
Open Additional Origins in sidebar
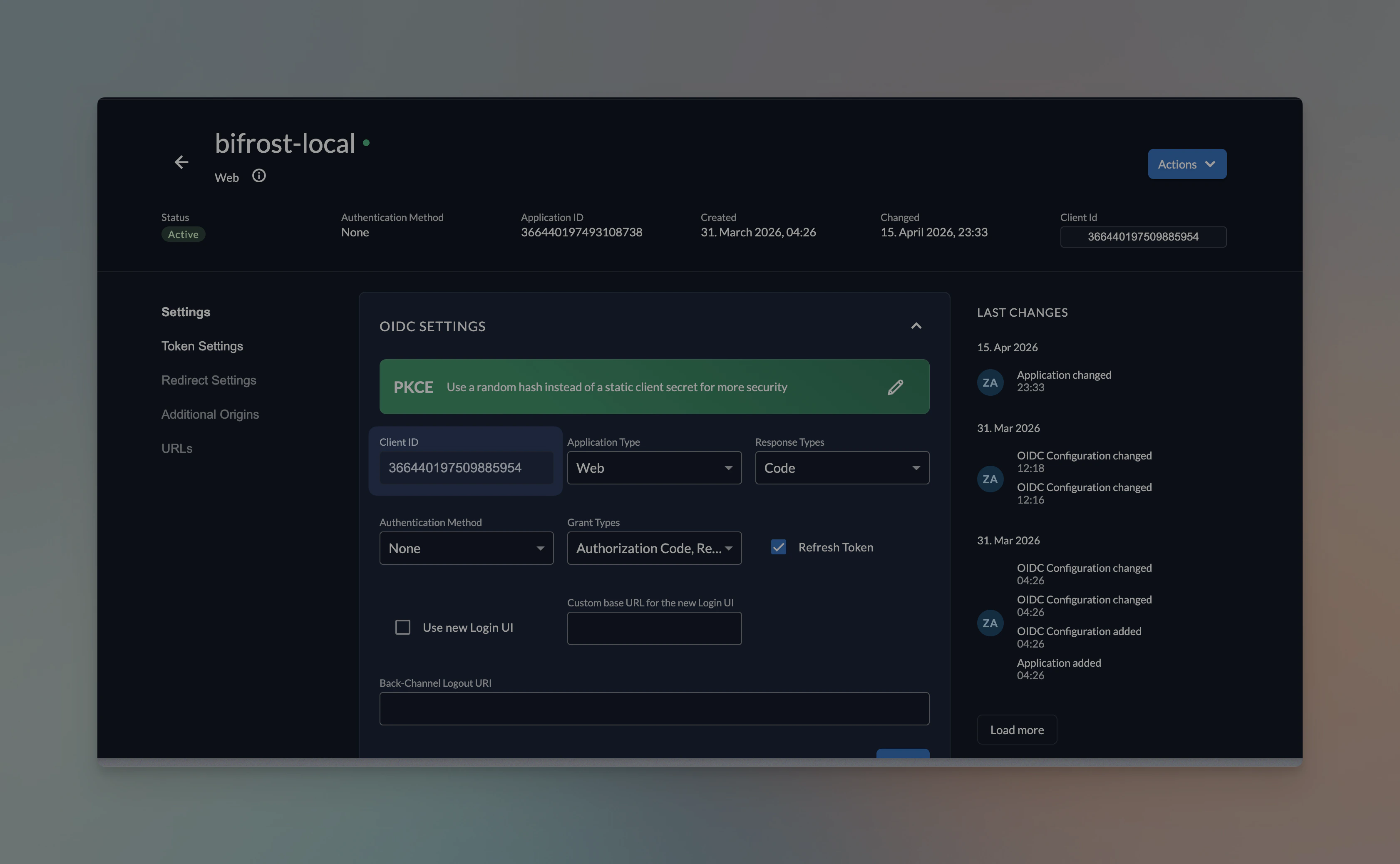pyautogui.click(x=210, y=414)
